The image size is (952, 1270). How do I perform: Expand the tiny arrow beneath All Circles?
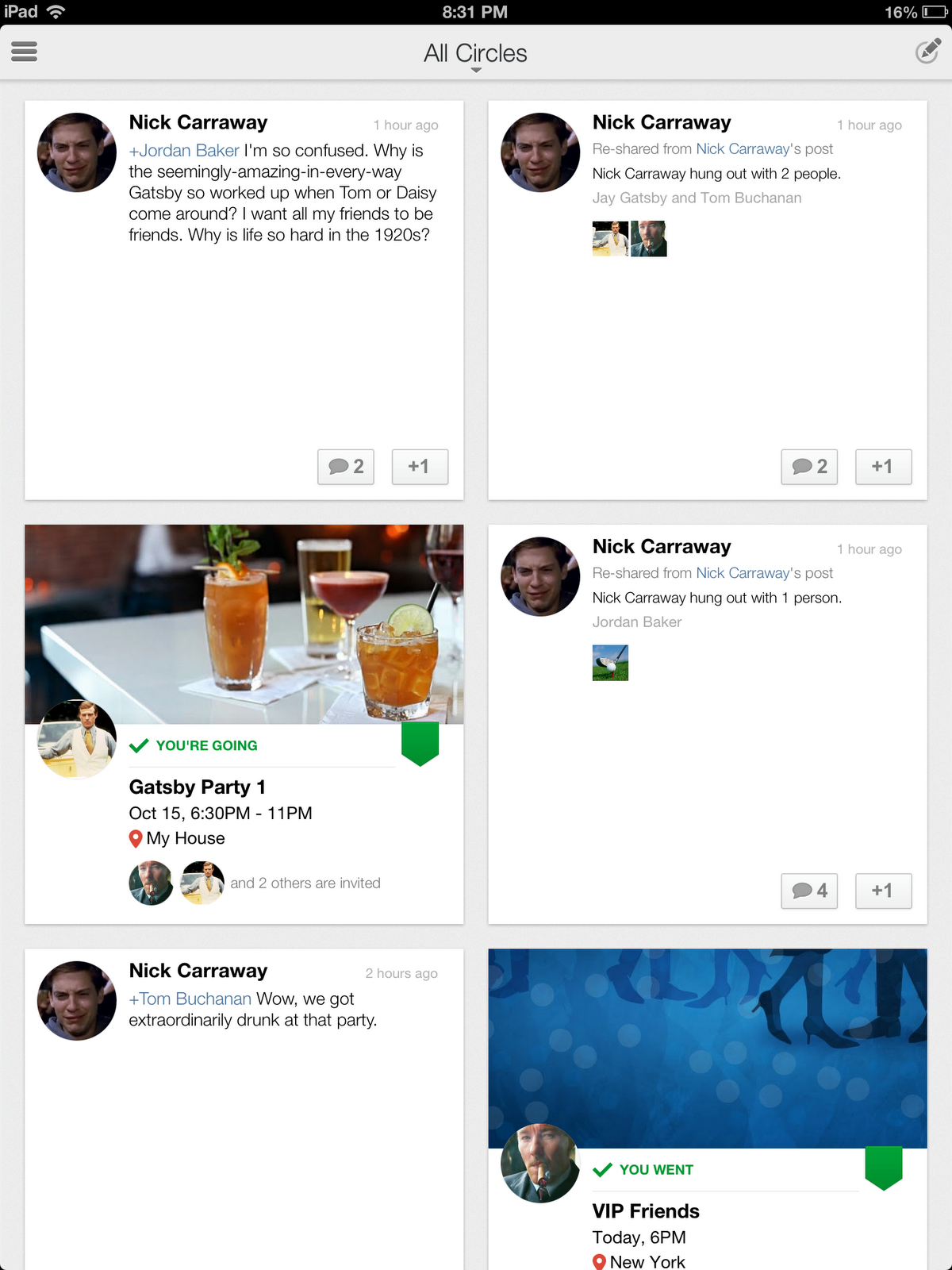coord(476,71)
